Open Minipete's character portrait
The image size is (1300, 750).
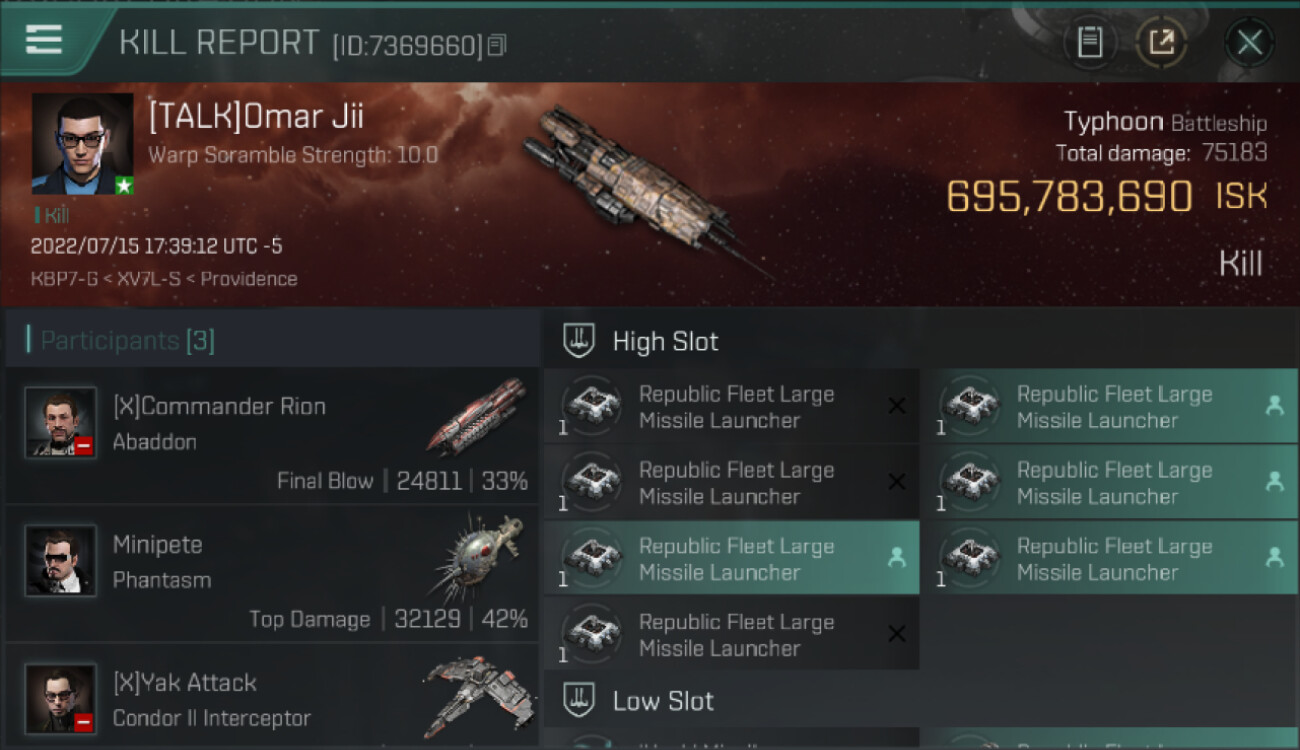click(61, 560)
